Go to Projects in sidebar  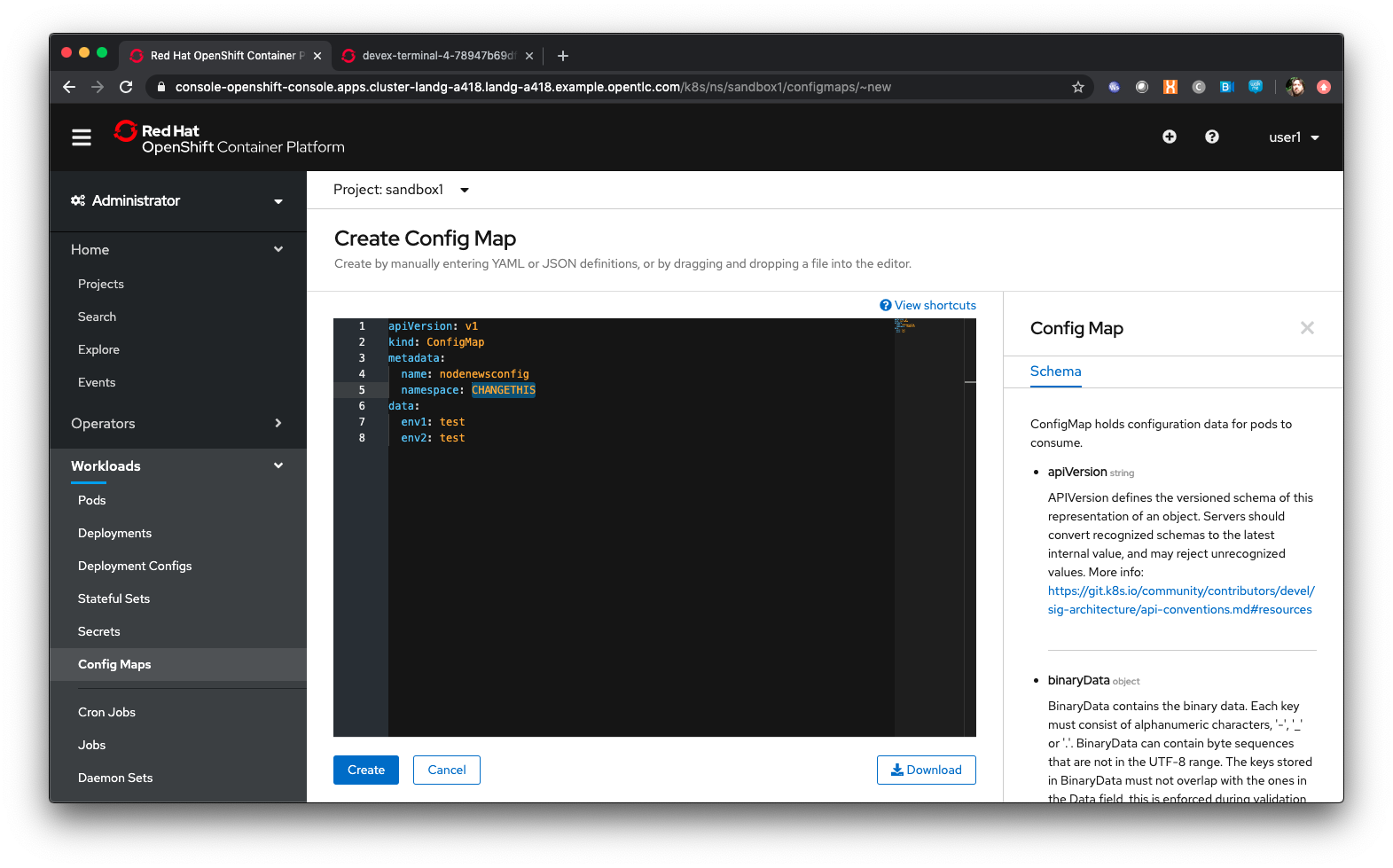101,284
